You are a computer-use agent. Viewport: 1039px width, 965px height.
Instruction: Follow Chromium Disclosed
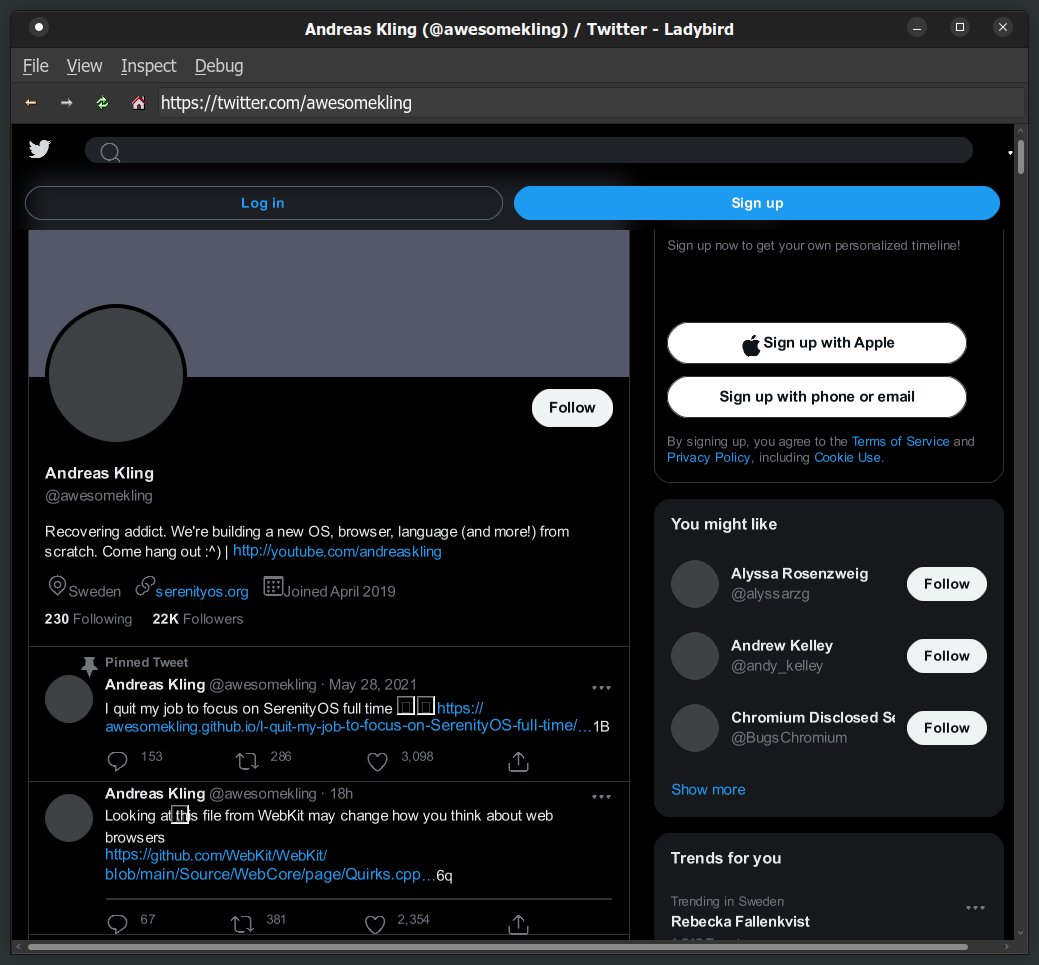[x=946, y=728]
